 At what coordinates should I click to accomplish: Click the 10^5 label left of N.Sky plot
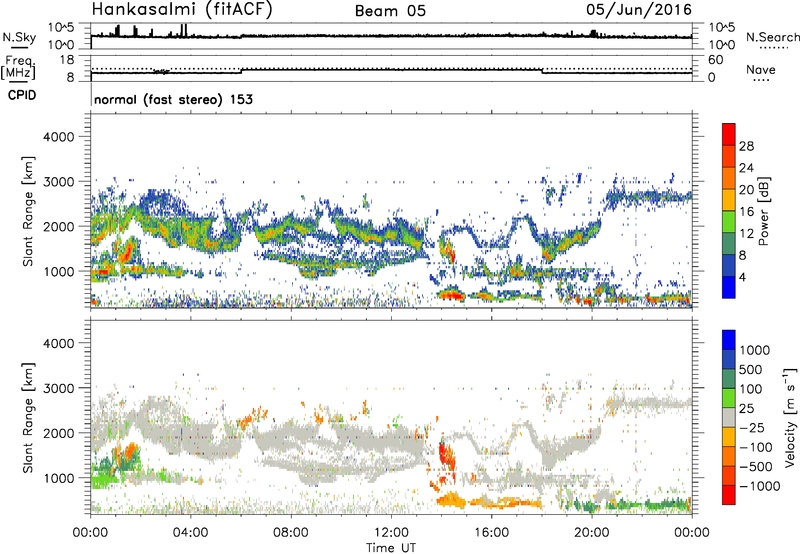point(61,27)
